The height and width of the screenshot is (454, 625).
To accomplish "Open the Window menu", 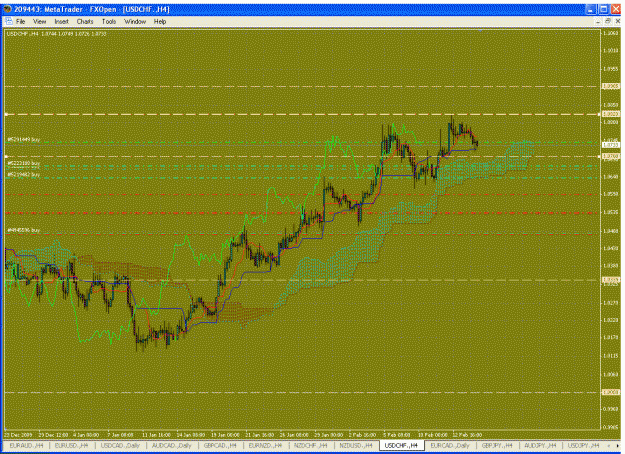I will 135,22.
